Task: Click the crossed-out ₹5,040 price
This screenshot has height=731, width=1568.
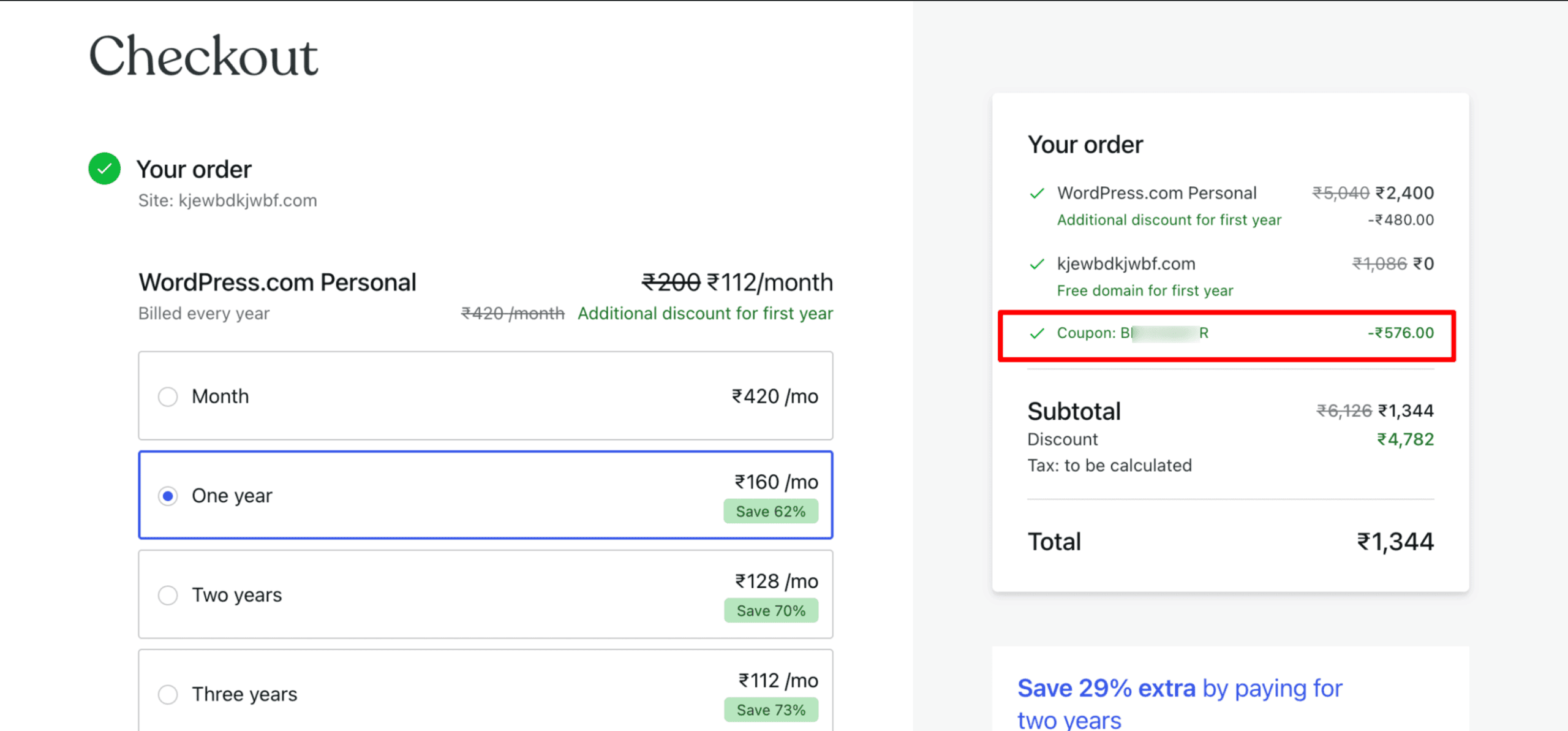Action: 1342,192
